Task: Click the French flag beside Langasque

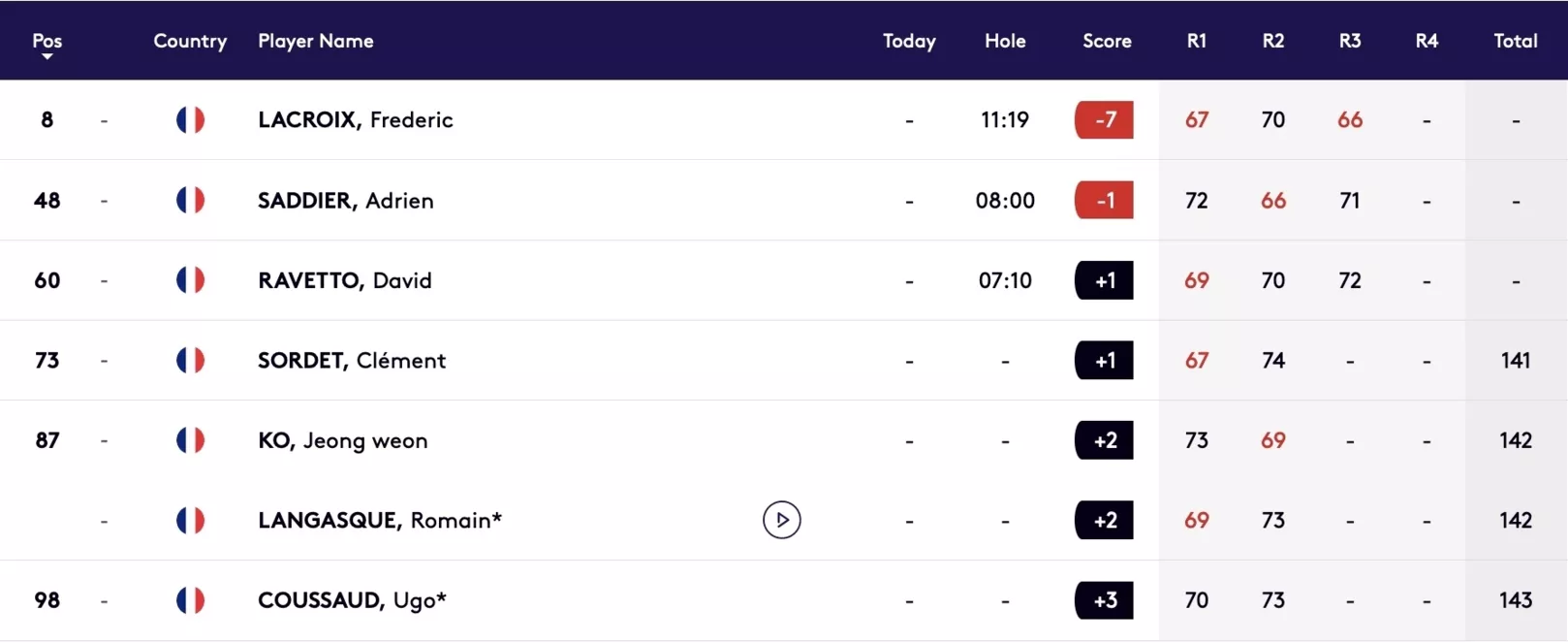Action: [190, 520]
